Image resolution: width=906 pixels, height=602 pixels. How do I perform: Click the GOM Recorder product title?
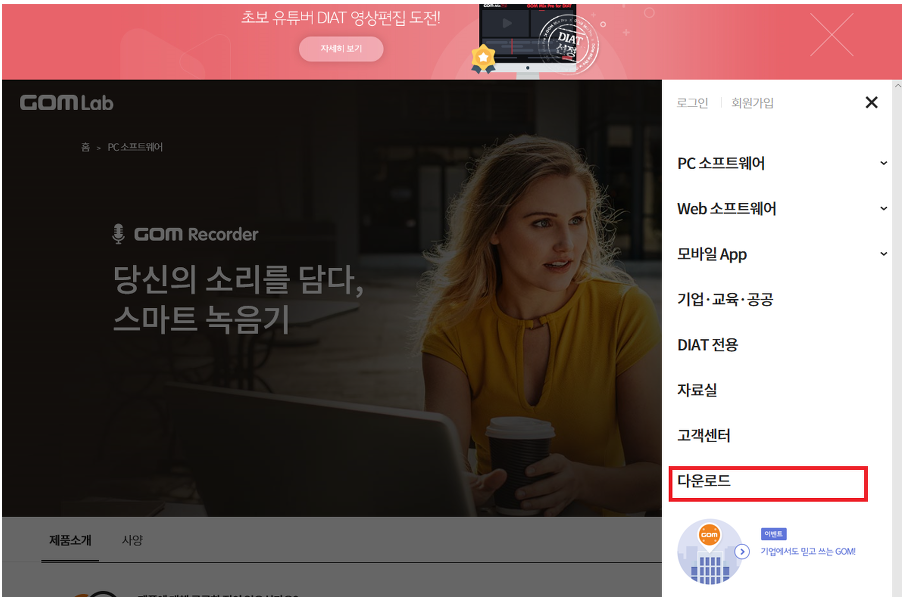[x=196, y=234]
